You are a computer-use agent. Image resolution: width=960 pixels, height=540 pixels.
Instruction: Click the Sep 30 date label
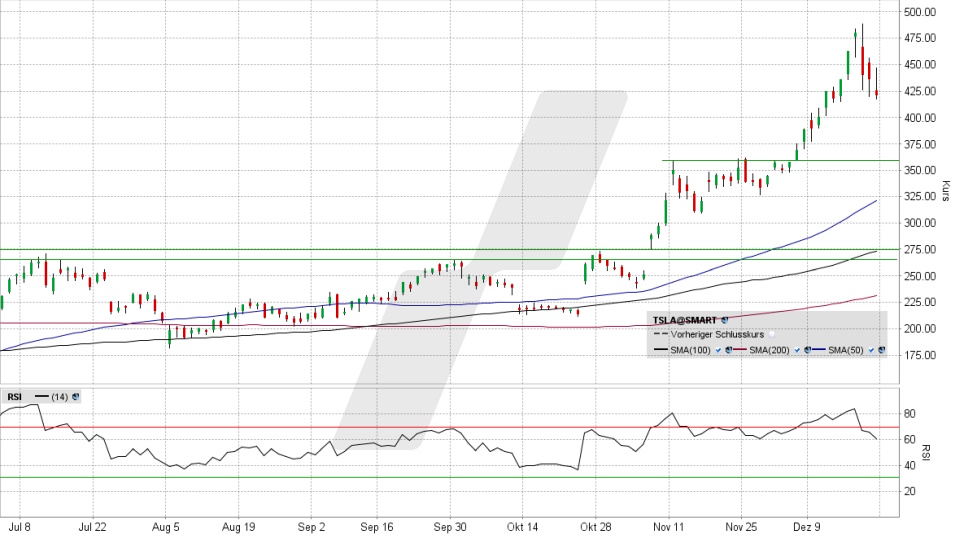(449, 527)
